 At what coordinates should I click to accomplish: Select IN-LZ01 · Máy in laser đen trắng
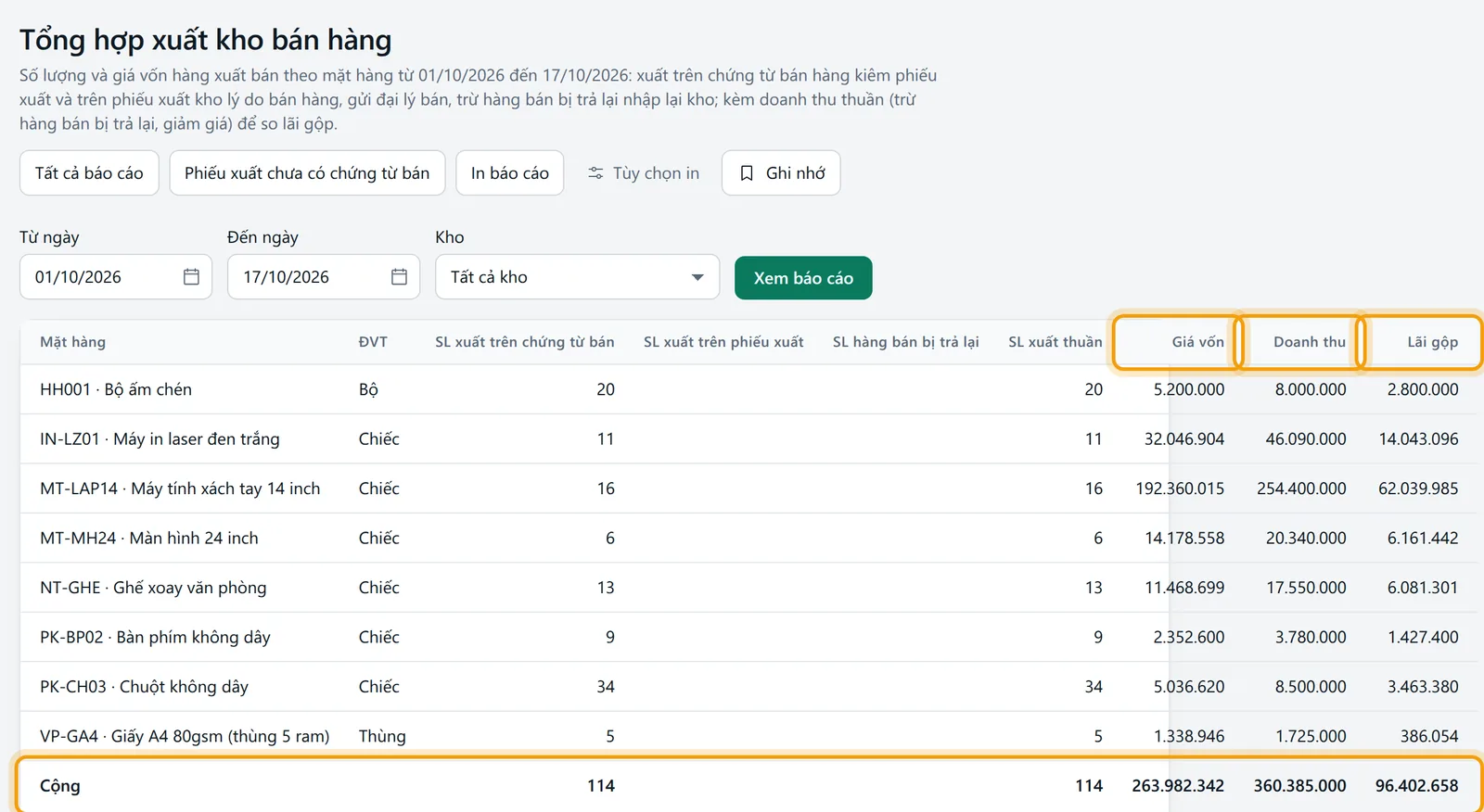coord(160,439)
